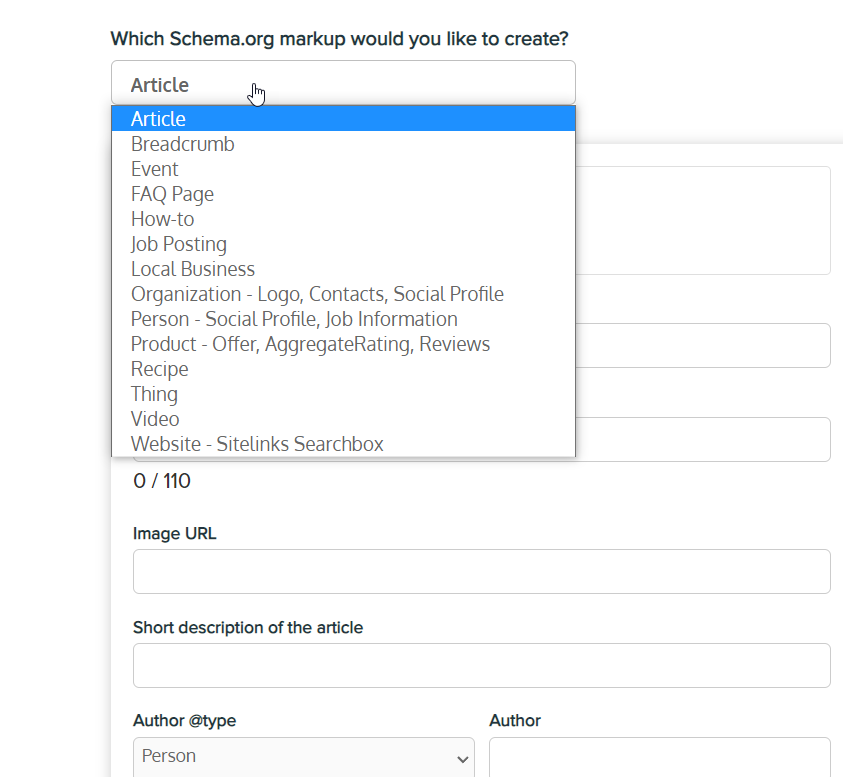Choose Website - Sitelinks Searchbox option
Screen dimensions: 843x777
click(257, 444)
